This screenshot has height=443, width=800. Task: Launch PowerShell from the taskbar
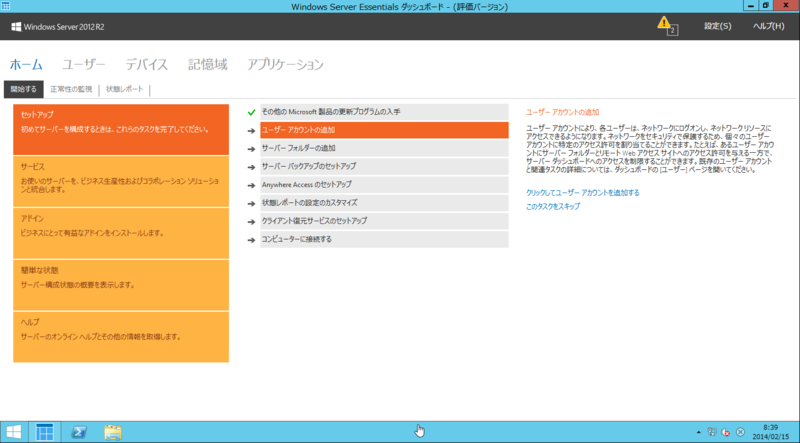point(79,432)
